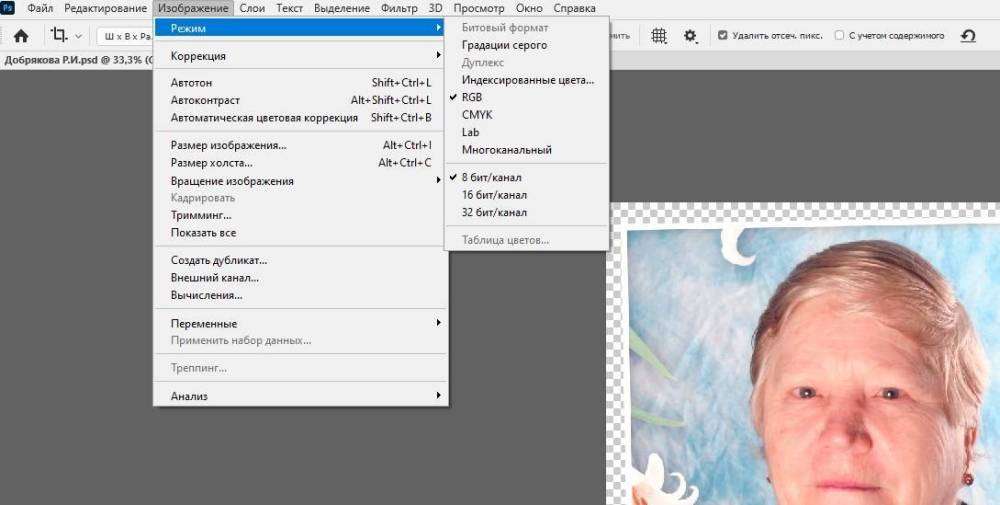Open the crop ratio preset dropdown

(x=125, y=36)
